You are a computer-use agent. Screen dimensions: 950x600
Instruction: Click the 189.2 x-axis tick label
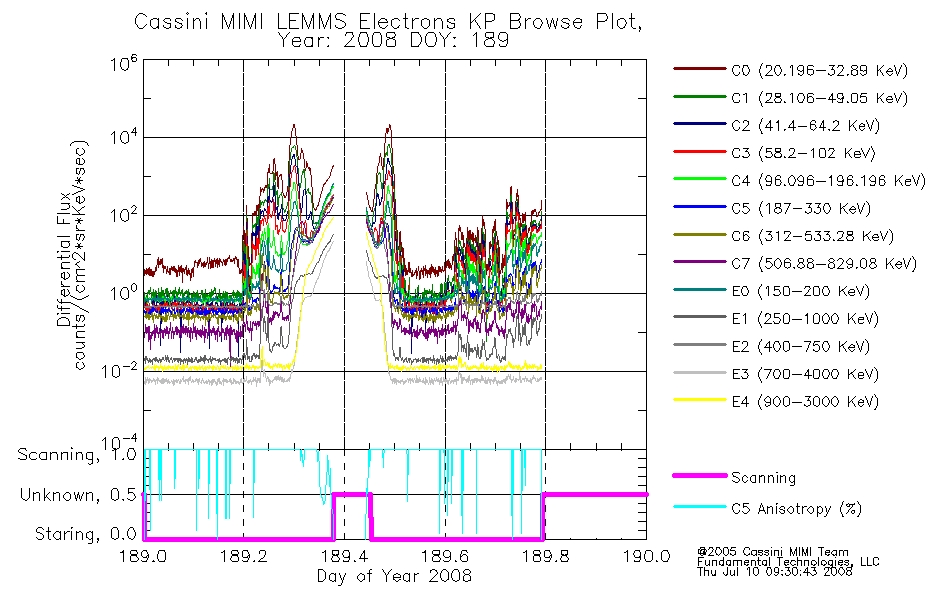pyautogui.click(x=244, y=556)
